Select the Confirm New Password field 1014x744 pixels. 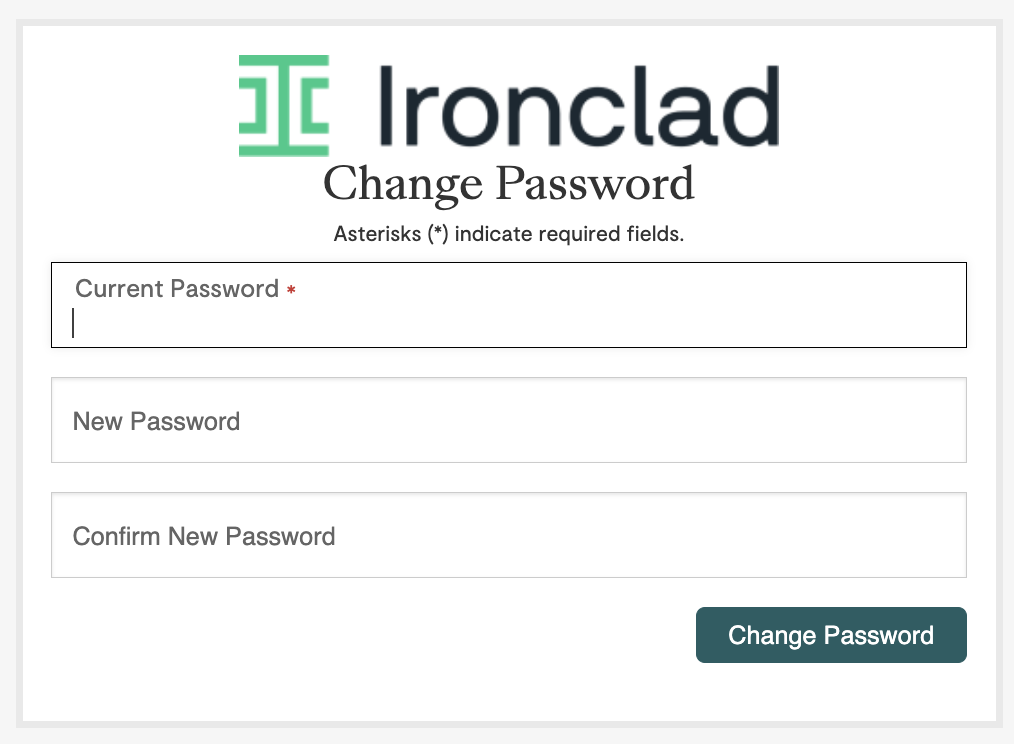coord(509,535)
